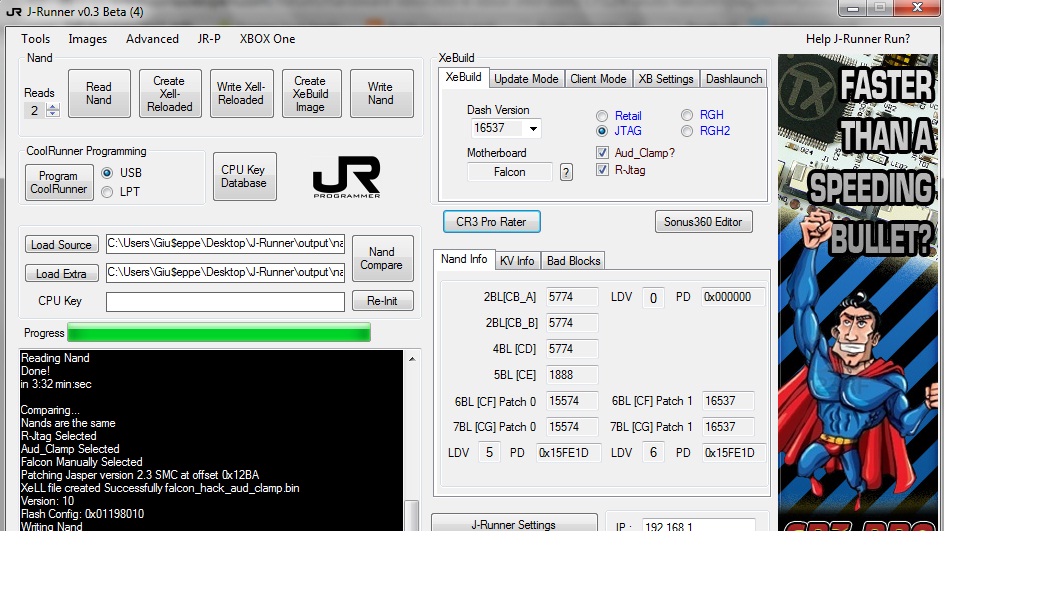The image size is (1040, 608).
Task: Open the XBOX One menu
Action: tap(267, 39)
